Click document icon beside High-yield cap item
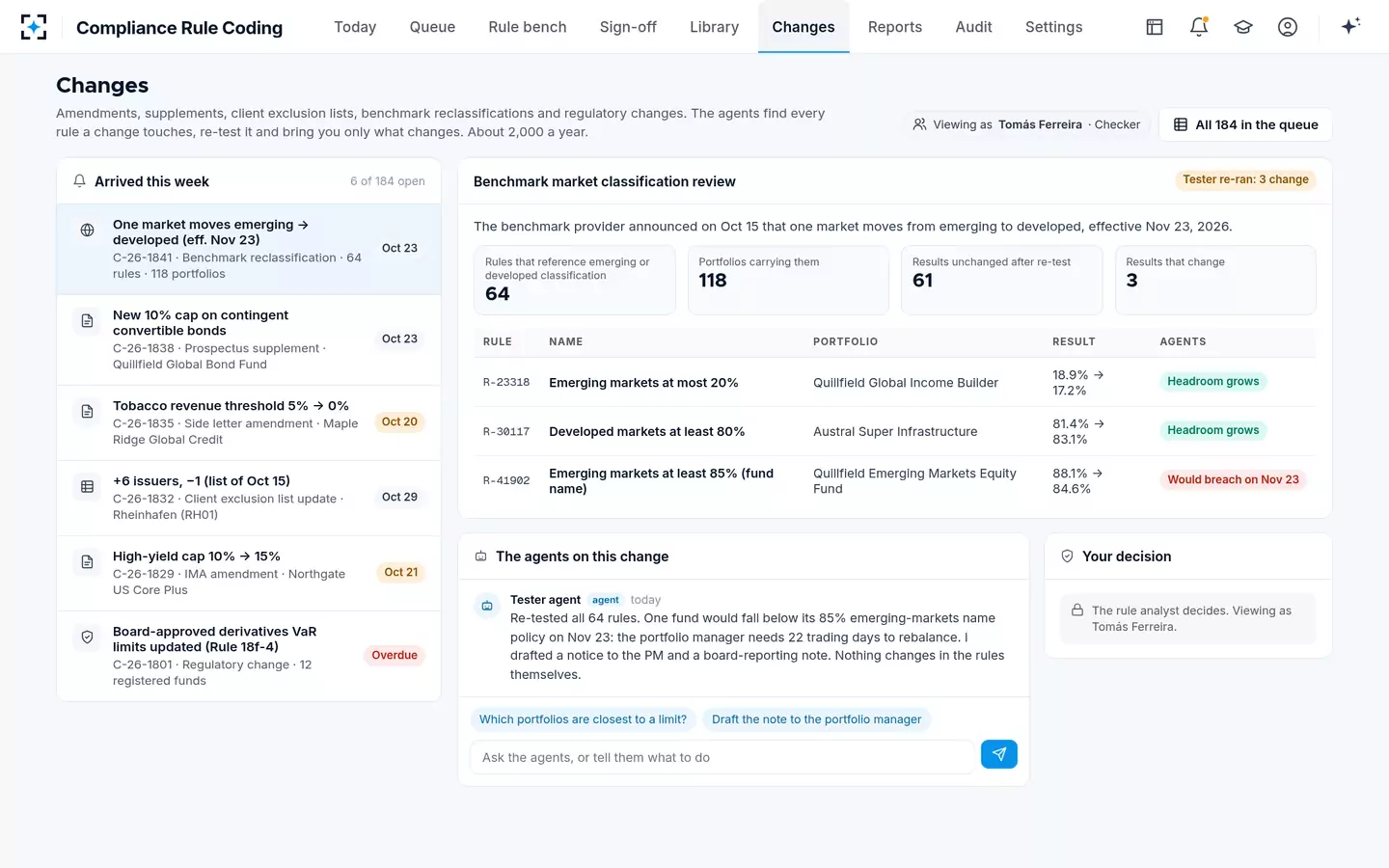Image resolution: width=1389 pixels, height=868 pixels. [87, 562]
